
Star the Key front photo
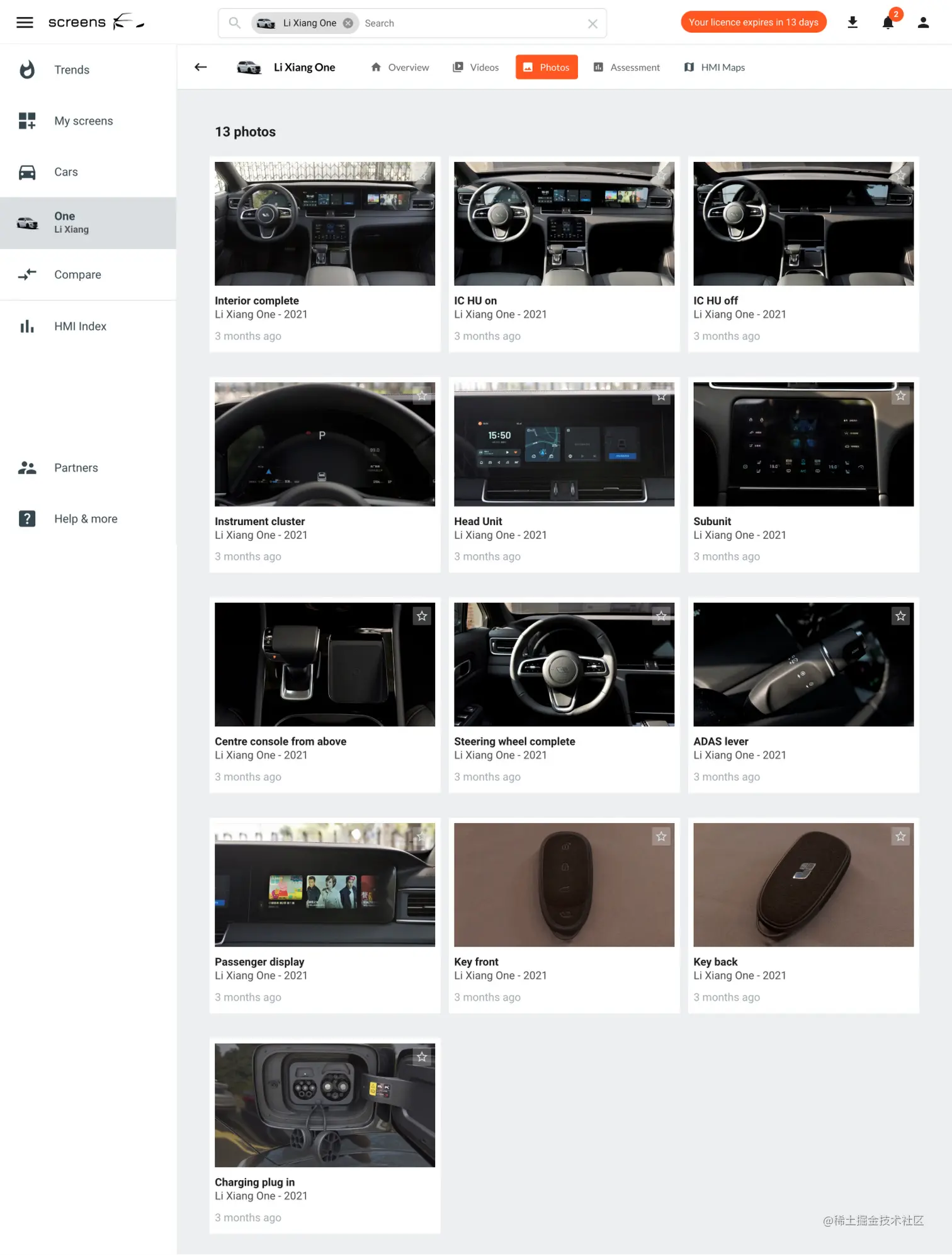coord(661,836)
